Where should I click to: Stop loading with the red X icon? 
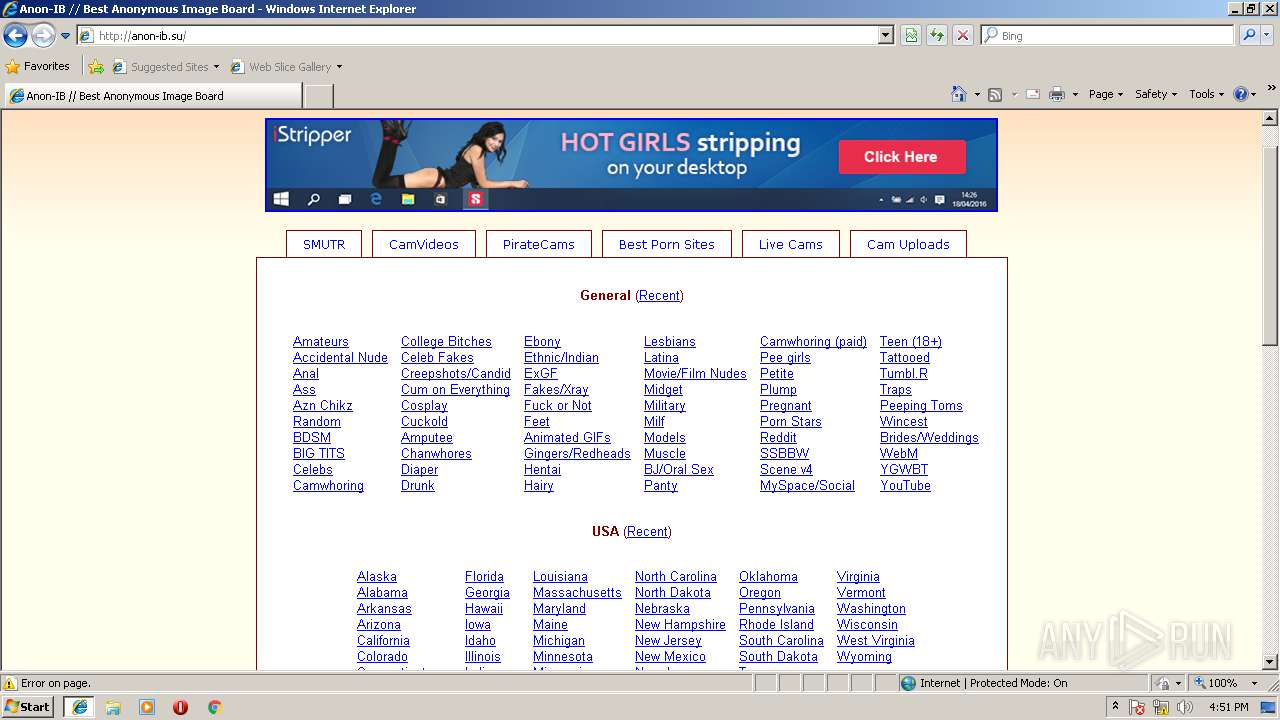pos(963,35)
